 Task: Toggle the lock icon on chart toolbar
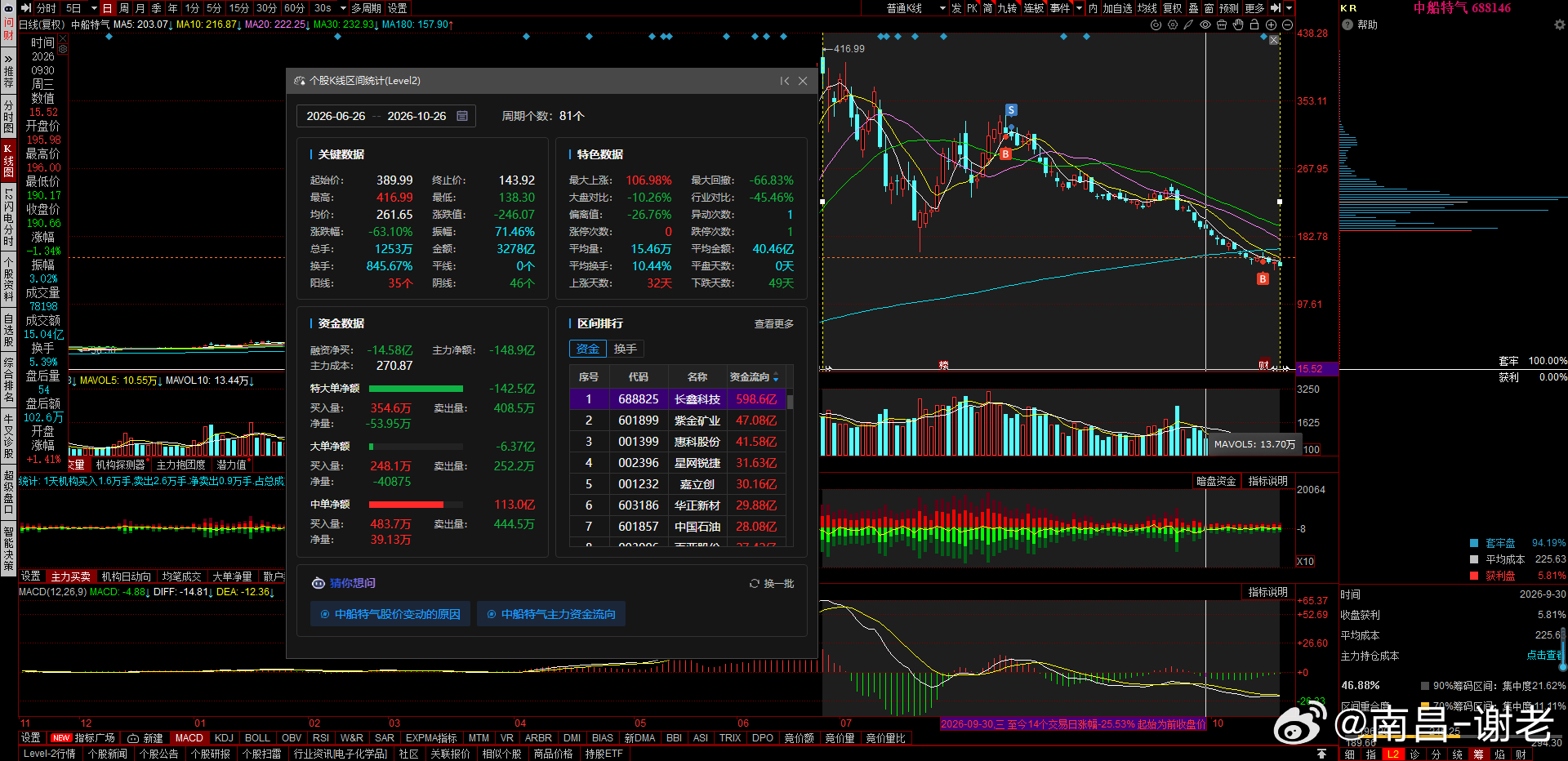point(1254,24)
